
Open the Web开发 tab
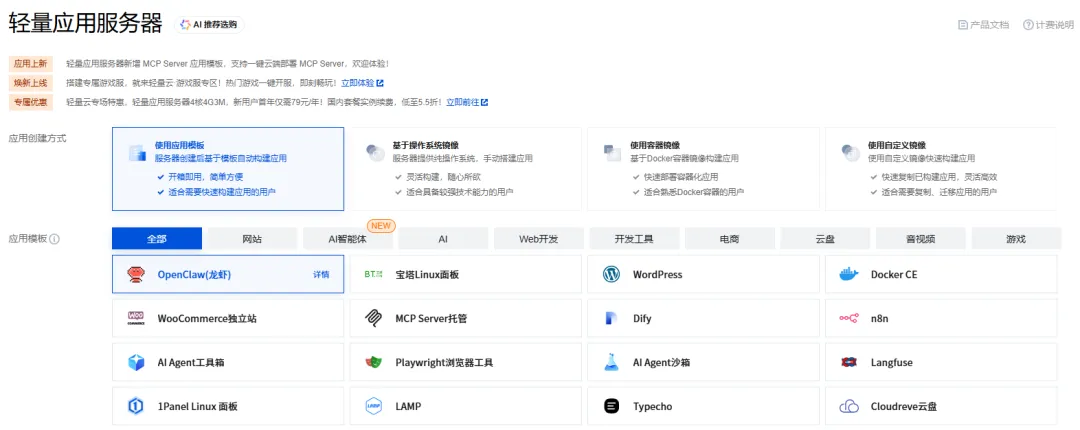pos(539,238)
